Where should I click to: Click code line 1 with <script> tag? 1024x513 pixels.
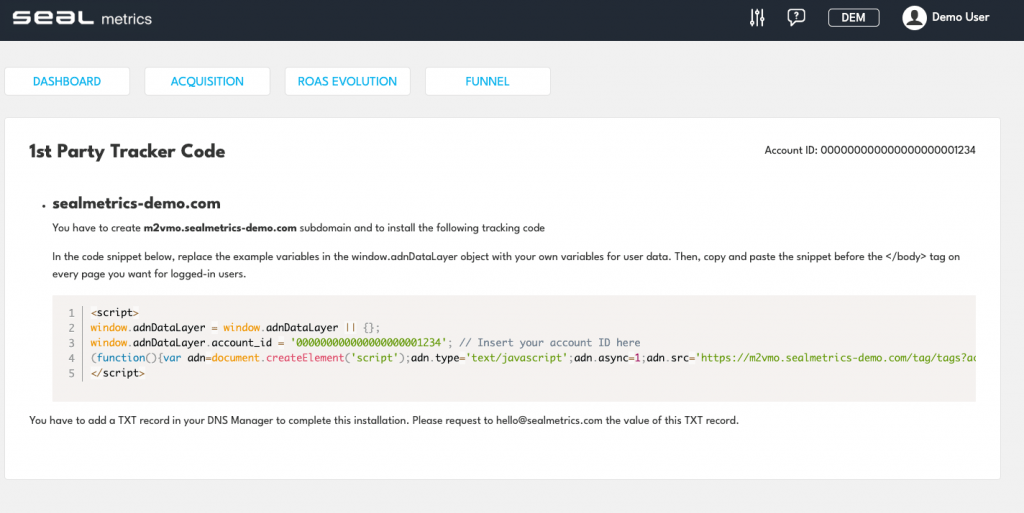point(115,313)
